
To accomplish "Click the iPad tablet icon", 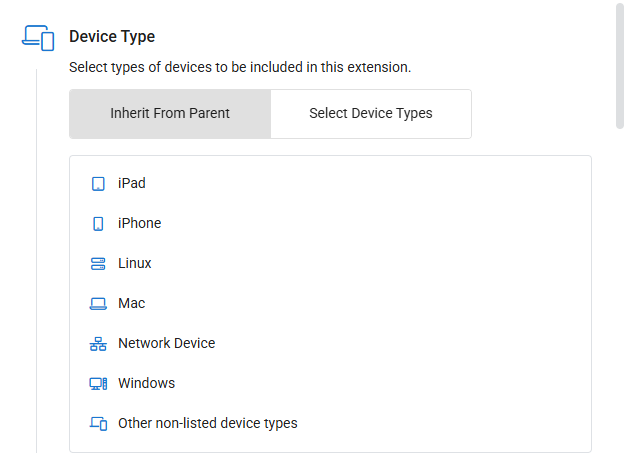I will click(x=98, y=184).
